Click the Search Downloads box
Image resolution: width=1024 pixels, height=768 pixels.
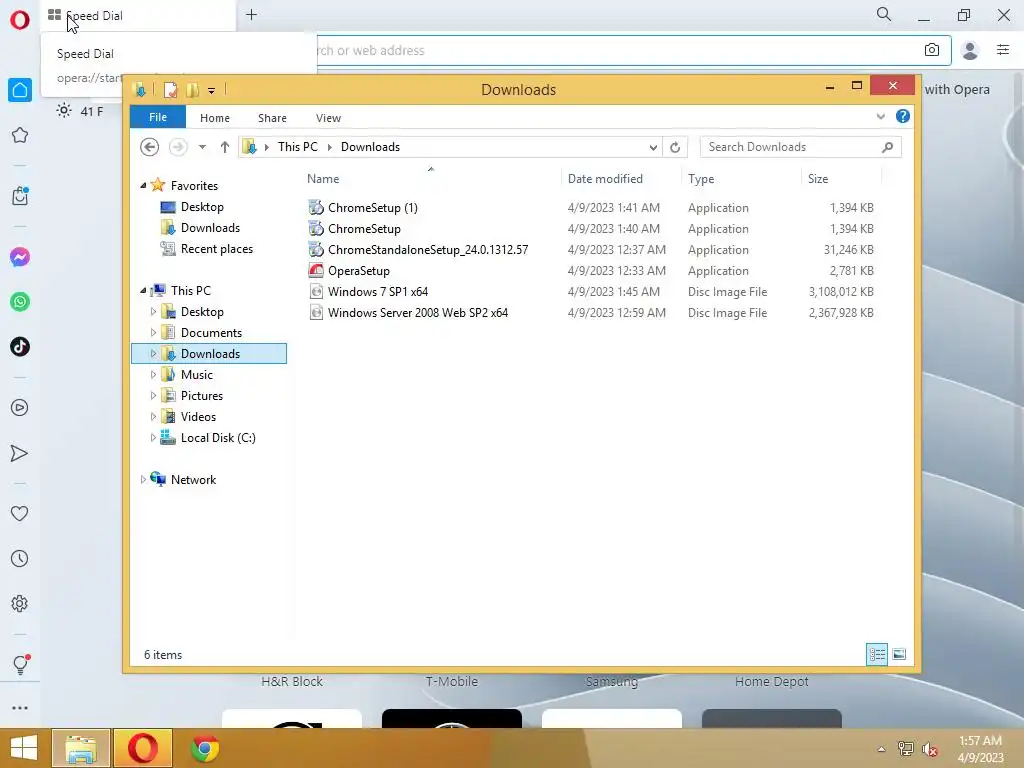tap(800, 147)
